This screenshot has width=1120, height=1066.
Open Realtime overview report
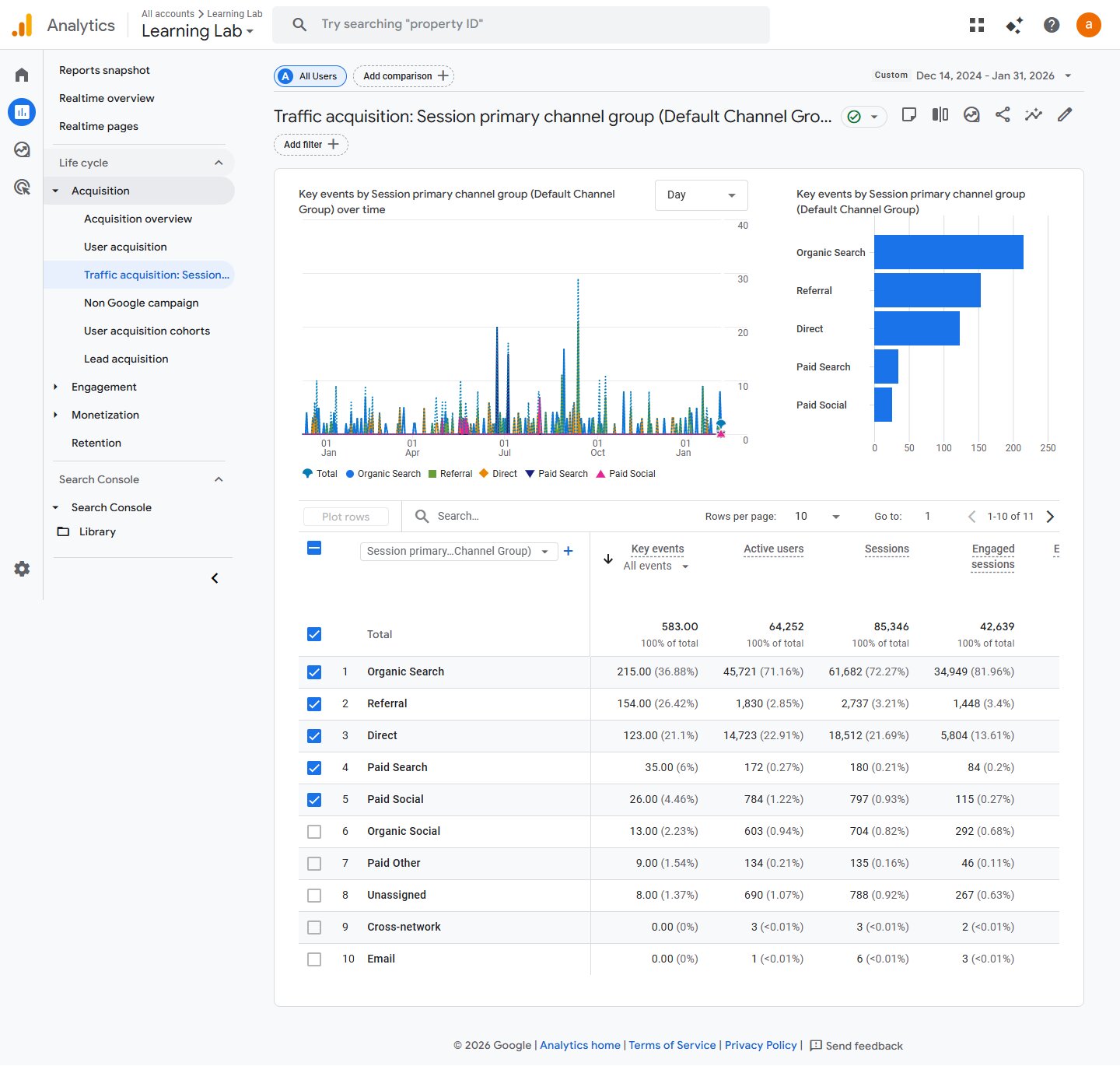tap(107, 98)
